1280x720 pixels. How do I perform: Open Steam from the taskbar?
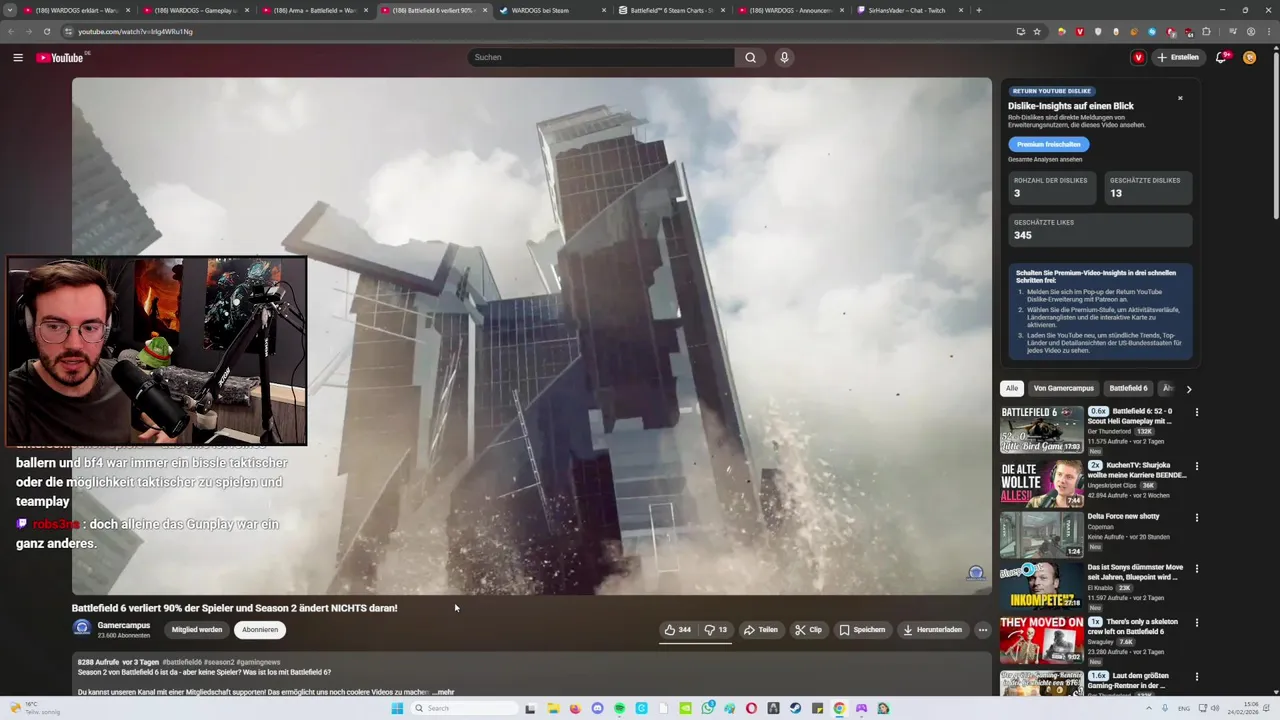(795, 708)
